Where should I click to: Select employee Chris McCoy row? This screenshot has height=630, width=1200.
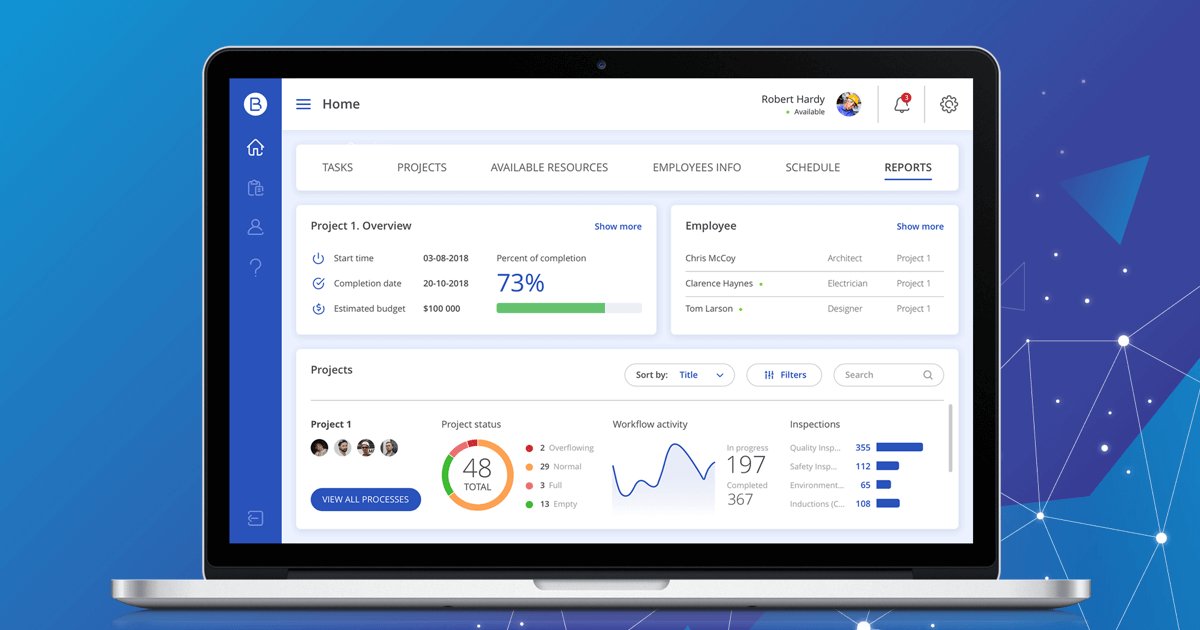[x=814, y=258]
